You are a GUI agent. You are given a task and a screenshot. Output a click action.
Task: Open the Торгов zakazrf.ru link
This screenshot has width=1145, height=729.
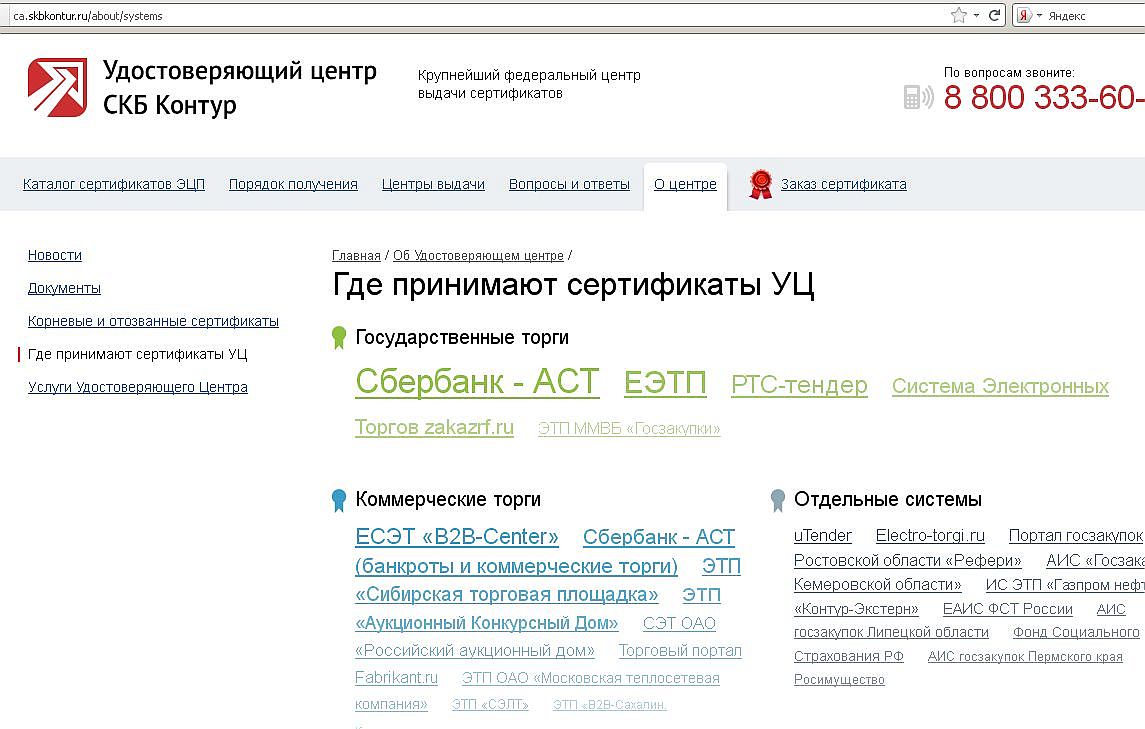(x=434, y=427)
